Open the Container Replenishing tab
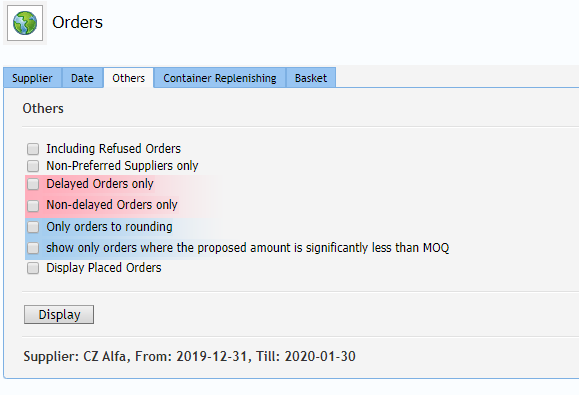The width and height of the screenshot is (579, 395). click(220, 78)
